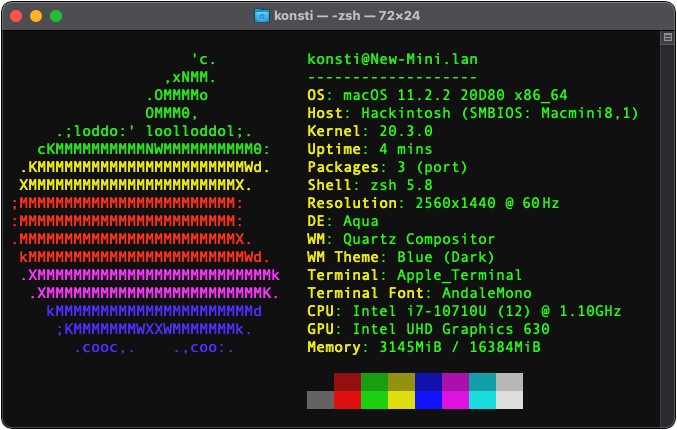Image resolution: width=677 pixels, height=430 pixels.
Task: Click the Resolution value '2560x1440 @ 60Hz'
Action: pos(487,203)
